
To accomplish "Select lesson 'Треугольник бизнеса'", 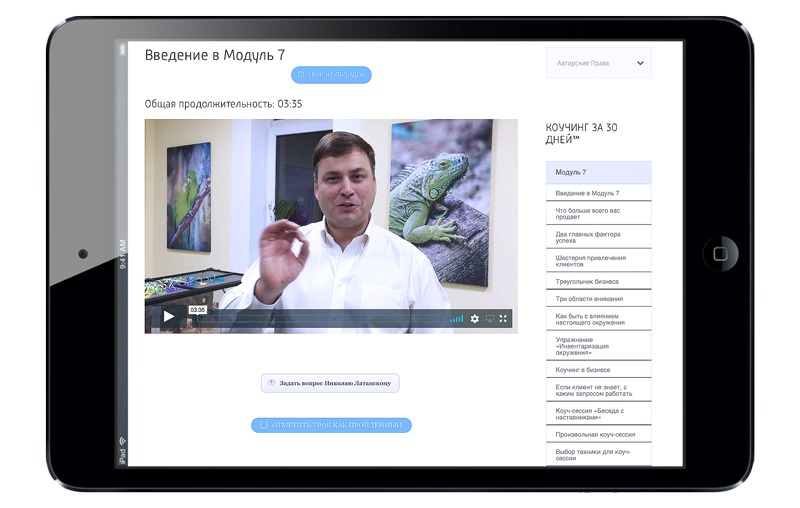I will [x=587, y=282].
